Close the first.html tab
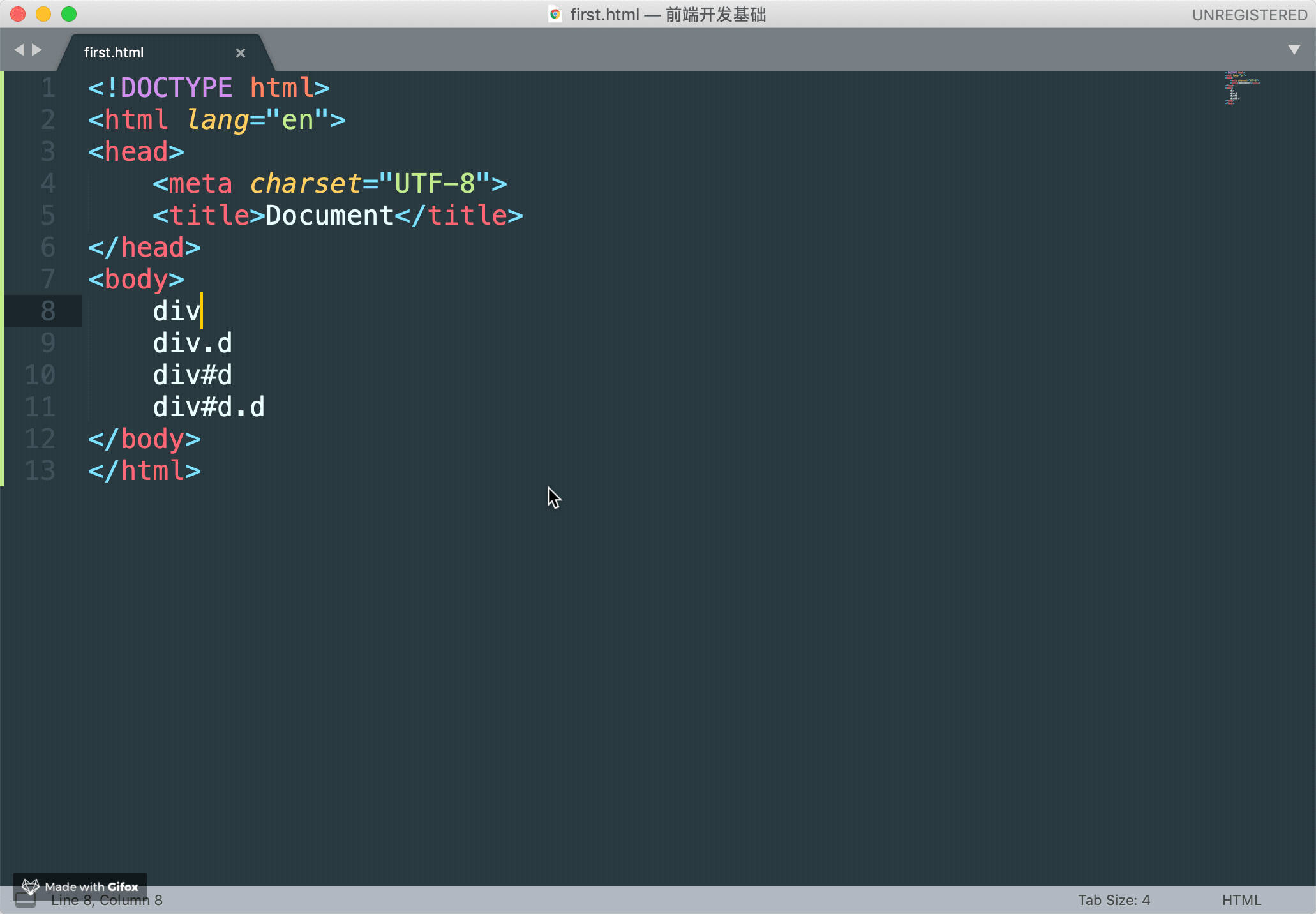1316x914 pixels. pyautogui.click(x=241, y=53)
